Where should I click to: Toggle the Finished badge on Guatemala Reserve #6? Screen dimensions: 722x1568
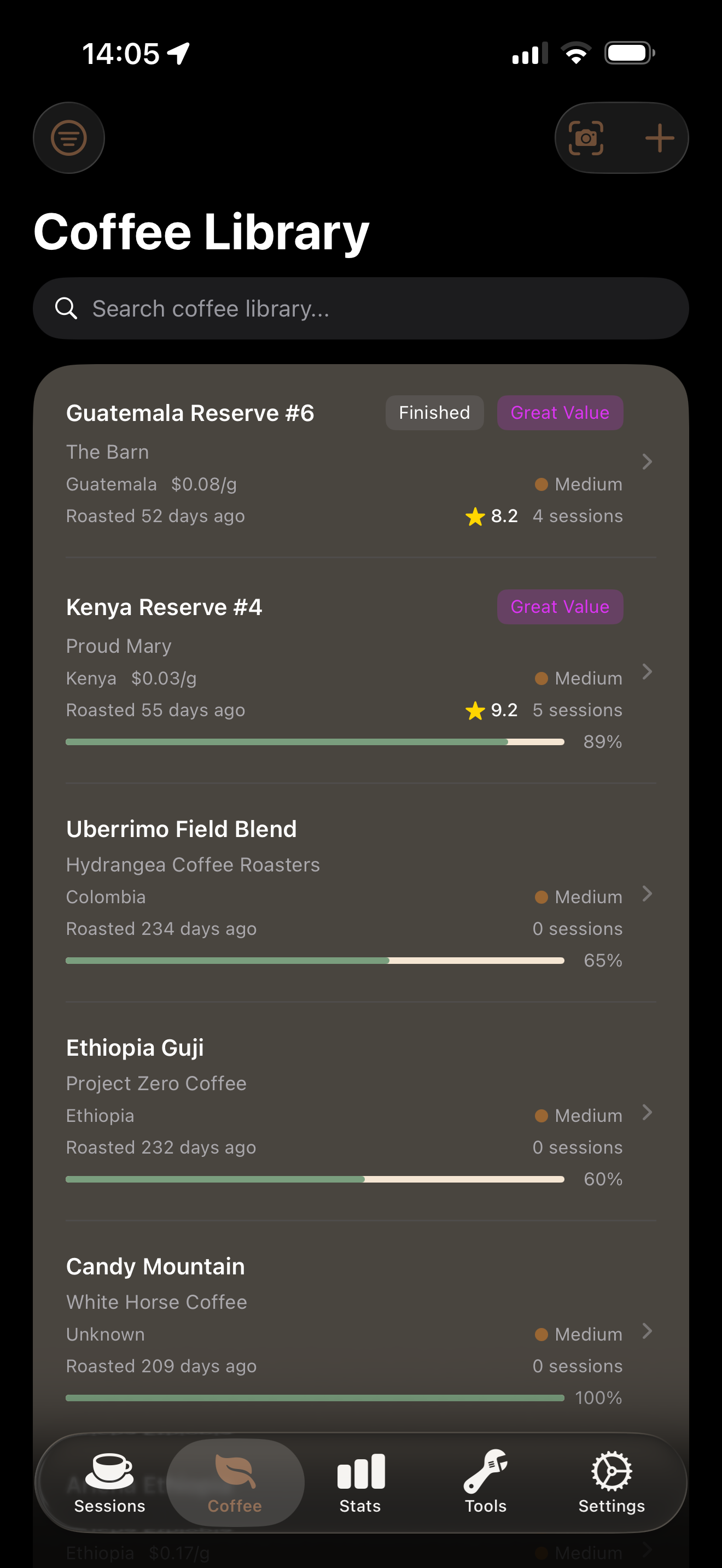coord(434,412)
